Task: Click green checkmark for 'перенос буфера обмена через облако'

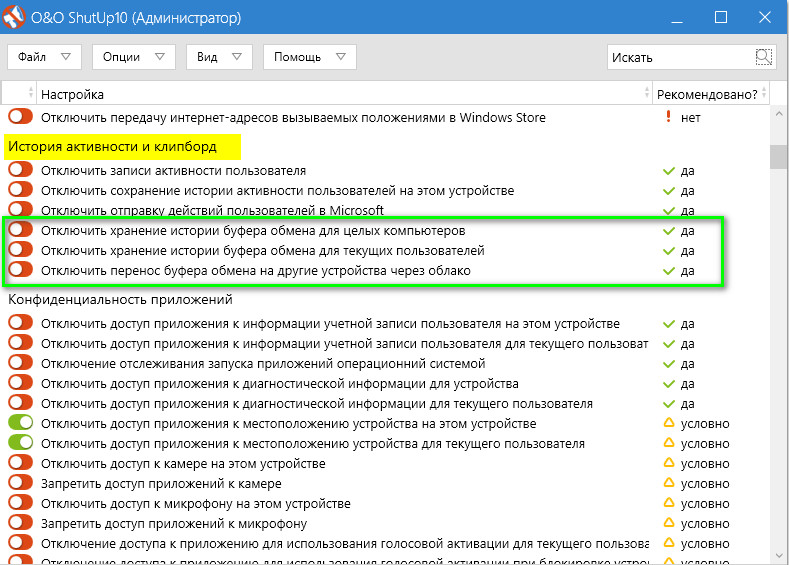Action: pos(669,271)
